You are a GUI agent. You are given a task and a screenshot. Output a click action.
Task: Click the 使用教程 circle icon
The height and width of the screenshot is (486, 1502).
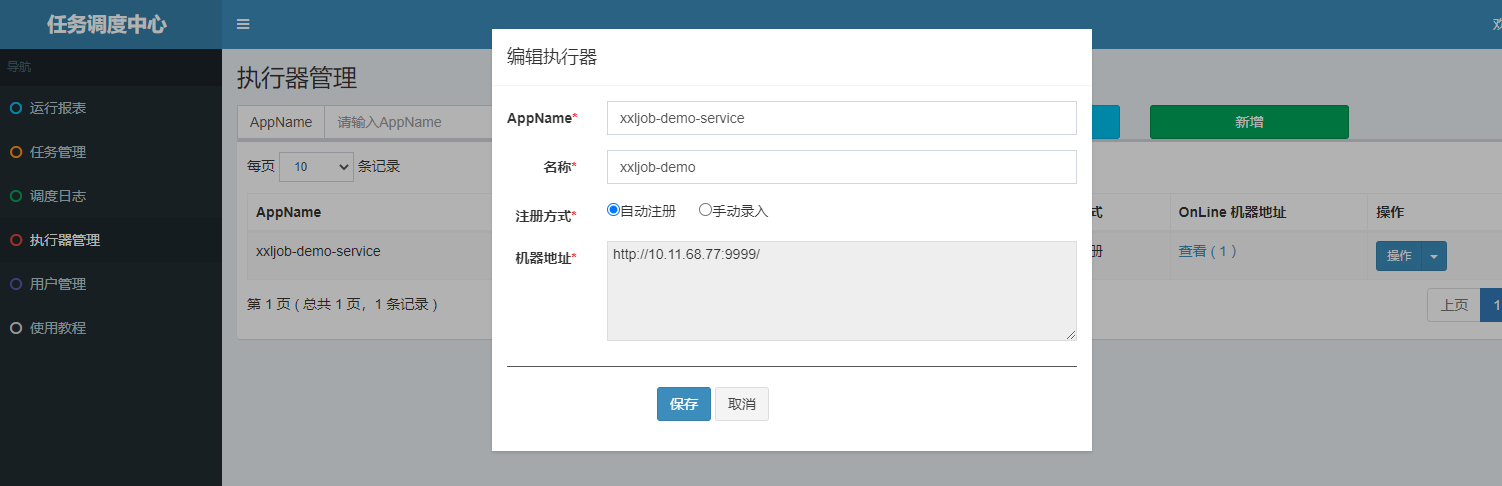[x=15, y=328]
